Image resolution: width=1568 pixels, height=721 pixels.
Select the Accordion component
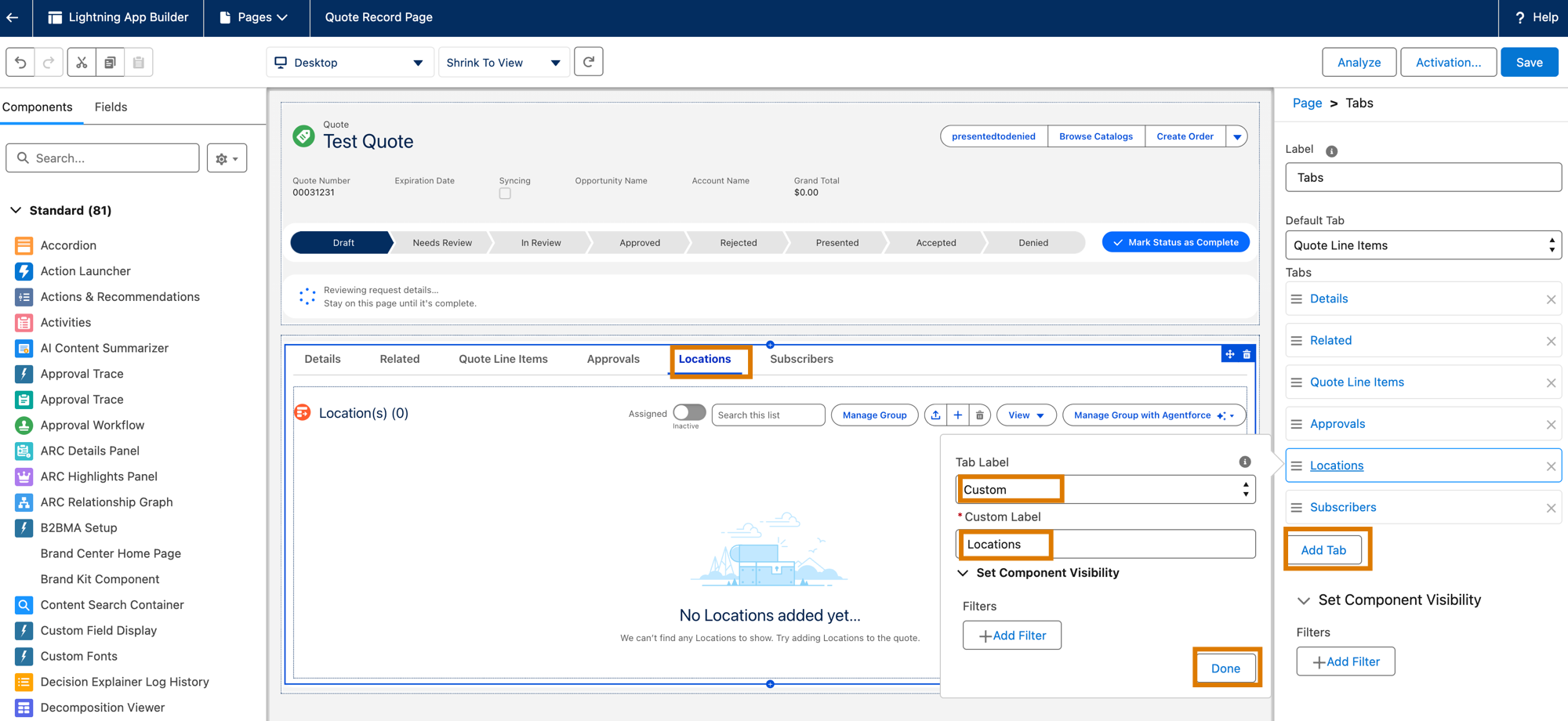(68, 245)
